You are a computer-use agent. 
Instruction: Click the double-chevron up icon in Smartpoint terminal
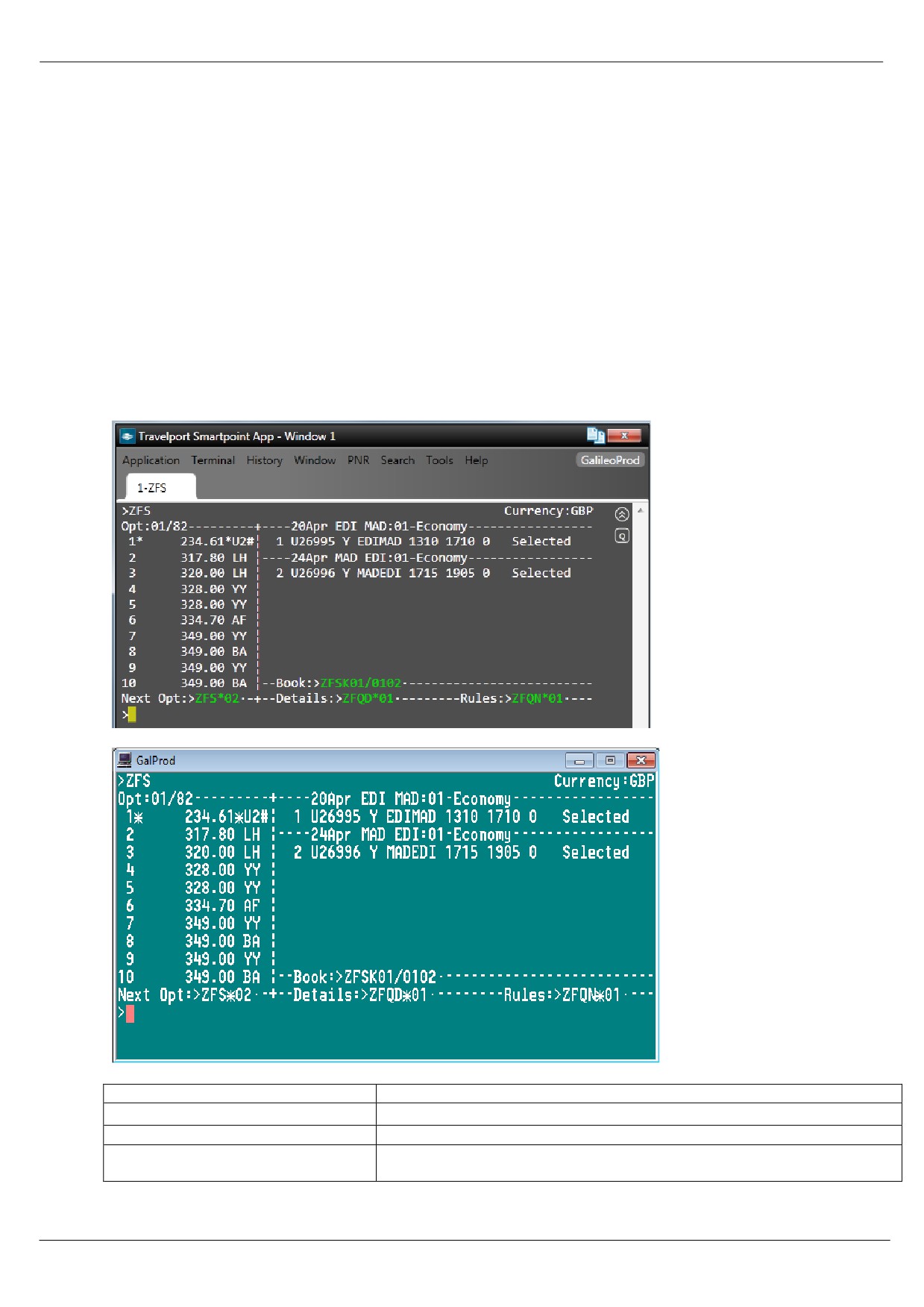pyautogui.click(x=622, y=514)
